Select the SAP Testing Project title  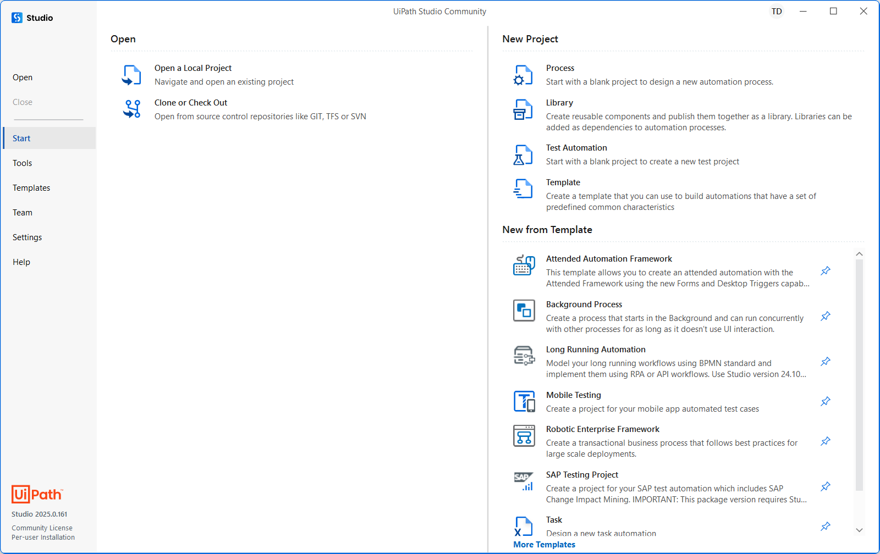[582, 474]
